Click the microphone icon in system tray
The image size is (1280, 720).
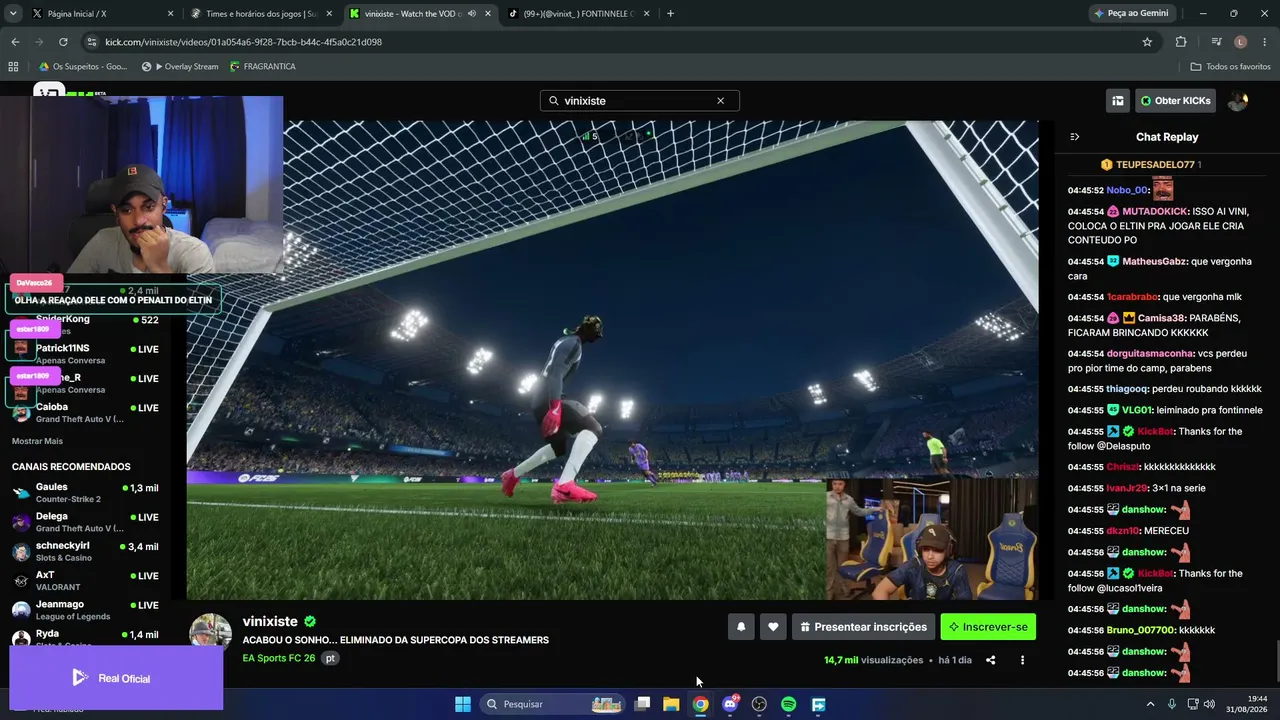[1172, 704]
